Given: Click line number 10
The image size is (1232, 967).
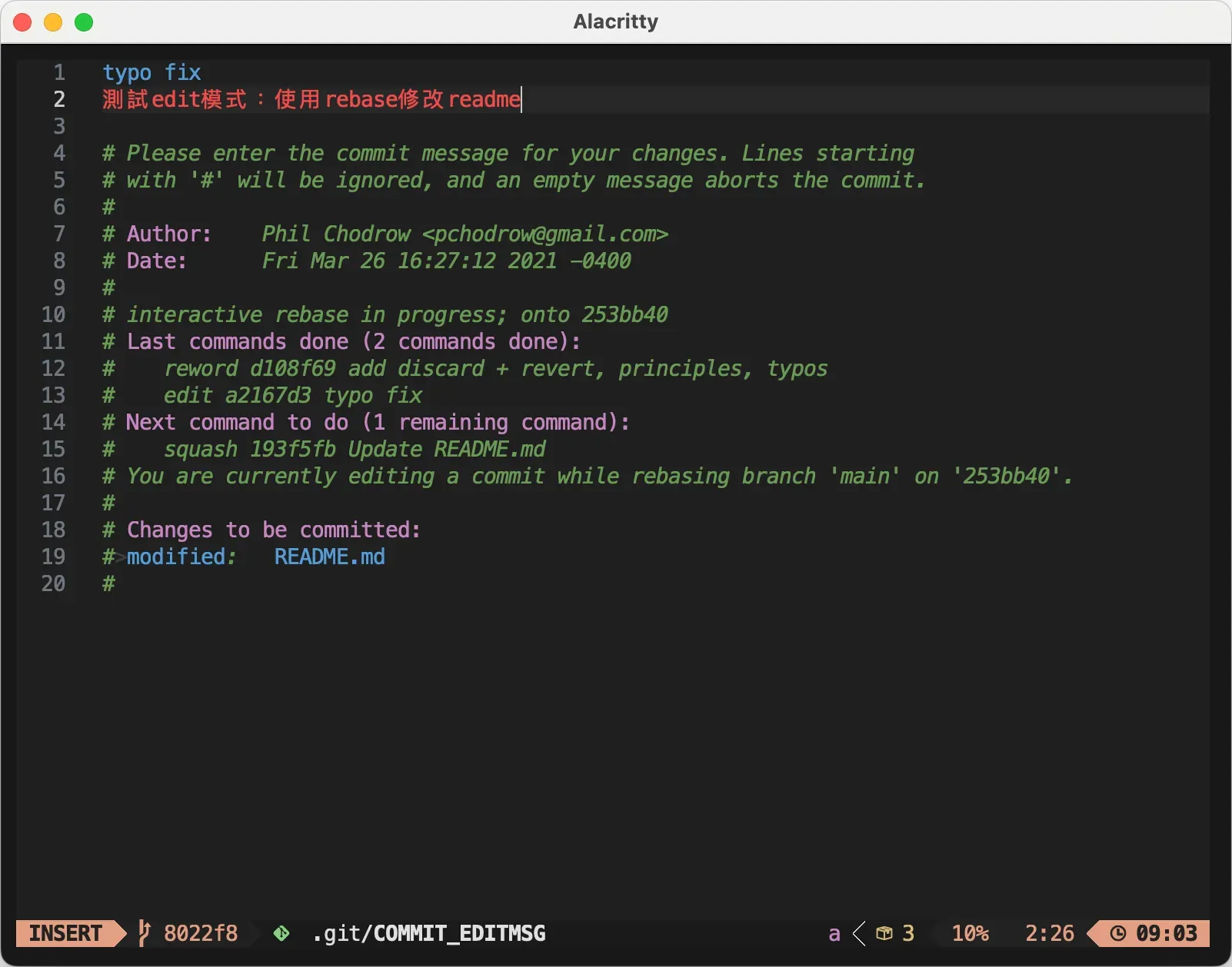Looking at the screenshot, I should [x=53, y=314].
